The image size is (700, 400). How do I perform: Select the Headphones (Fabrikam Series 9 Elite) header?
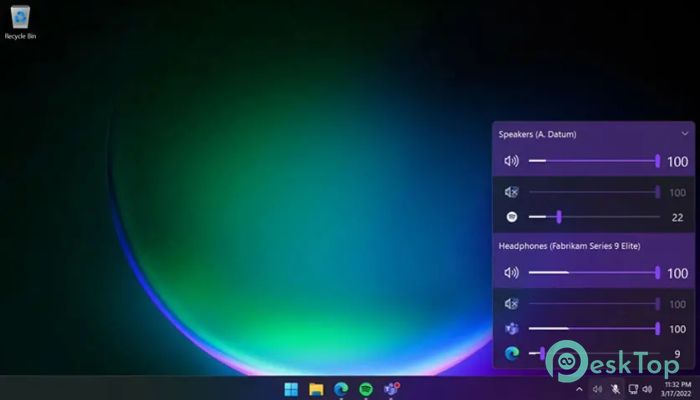pos(569,245)
